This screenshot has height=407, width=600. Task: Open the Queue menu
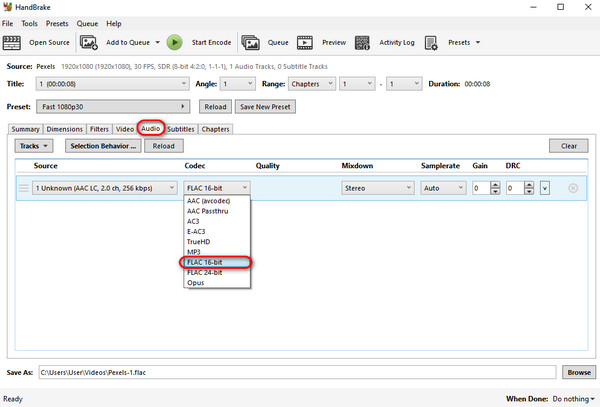[87, 23]
